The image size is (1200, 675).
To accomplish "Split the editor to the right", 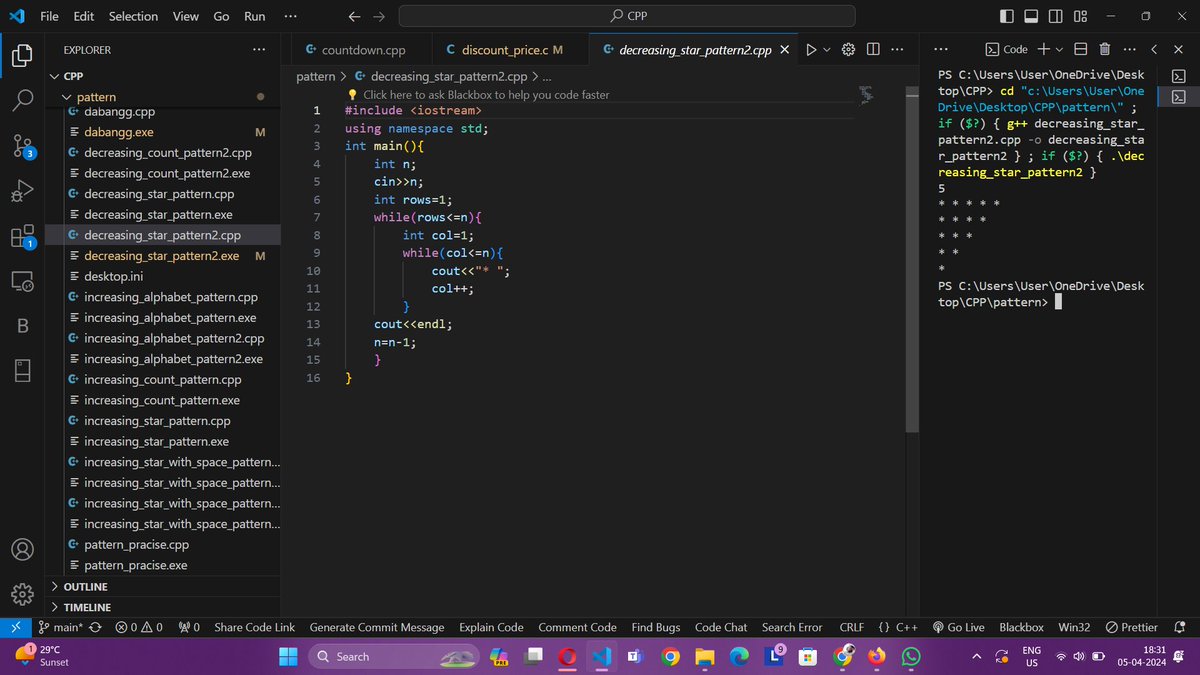I will tap(872, 48).
